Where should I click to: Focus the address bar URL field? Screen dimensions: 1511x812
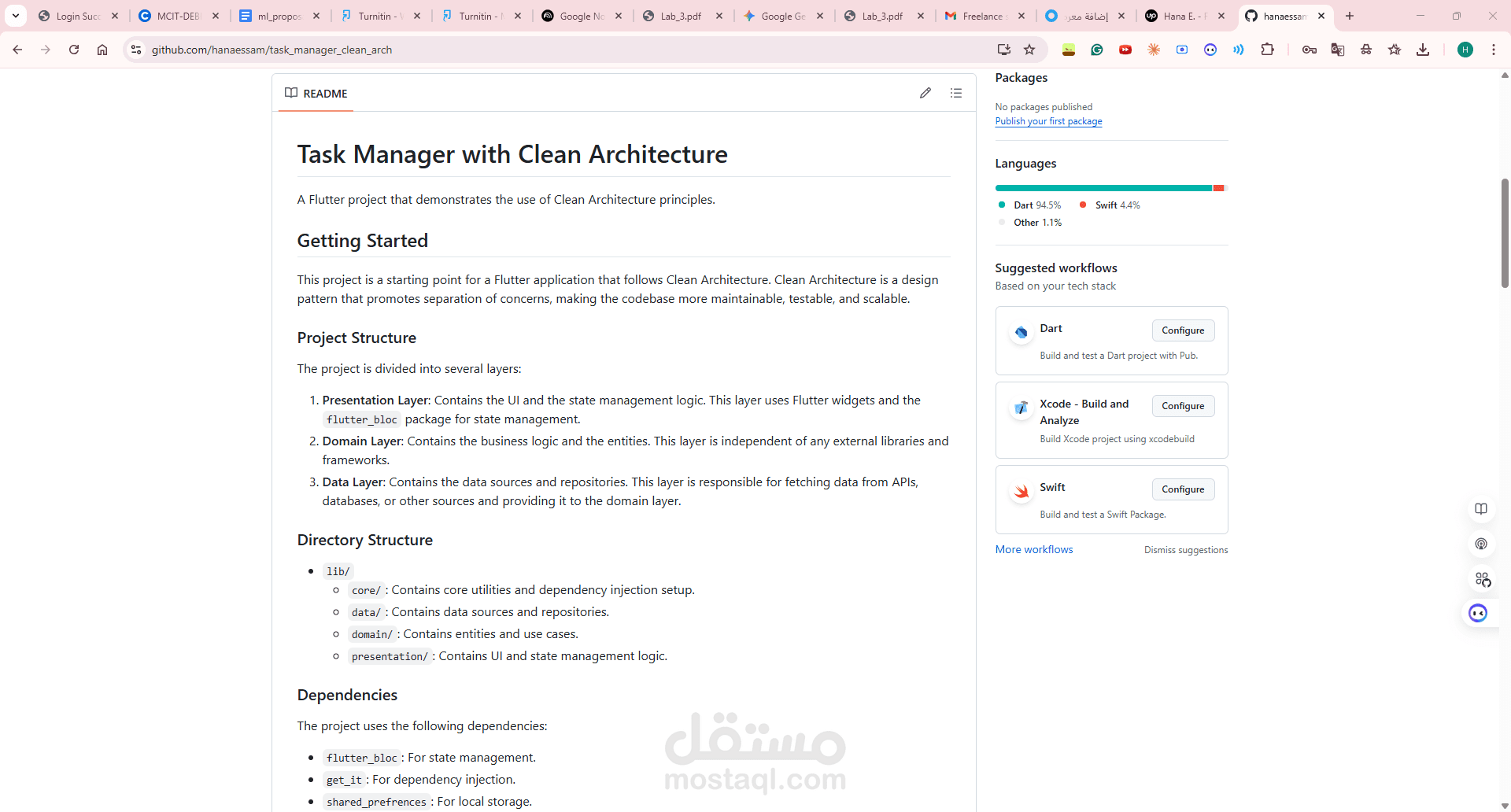click(x=567, y=50)
